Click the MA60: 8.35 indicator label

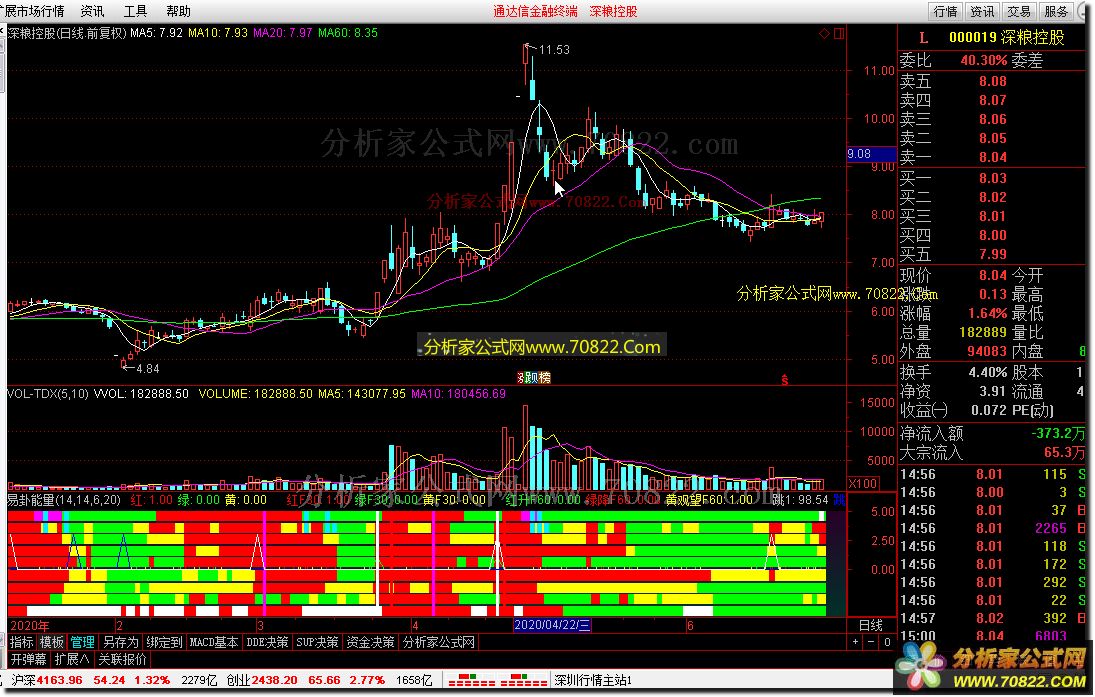348,33
